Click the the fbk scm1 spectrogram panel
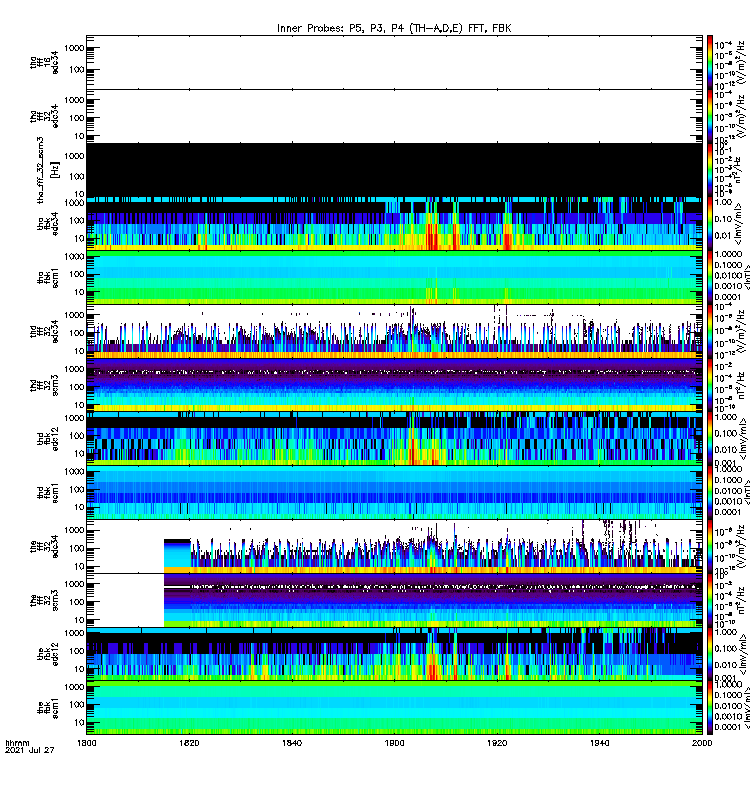 point(394,708)
